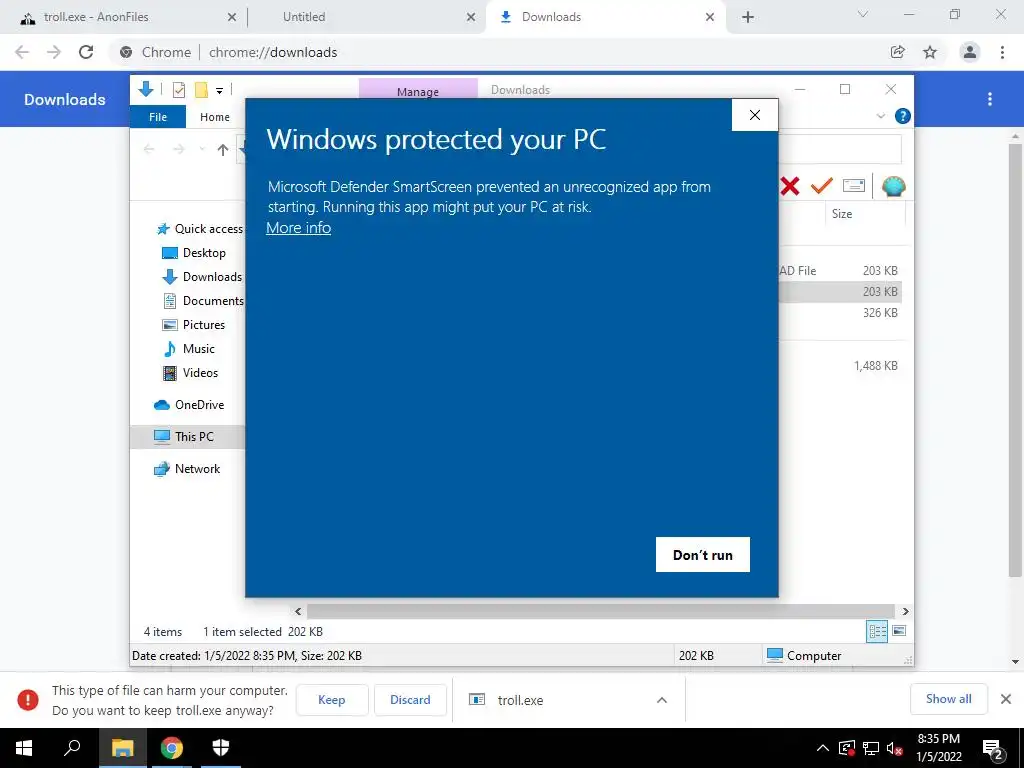1024x768 pixels.
Task: Click Chrome back arrow
Action: (22, 52)
